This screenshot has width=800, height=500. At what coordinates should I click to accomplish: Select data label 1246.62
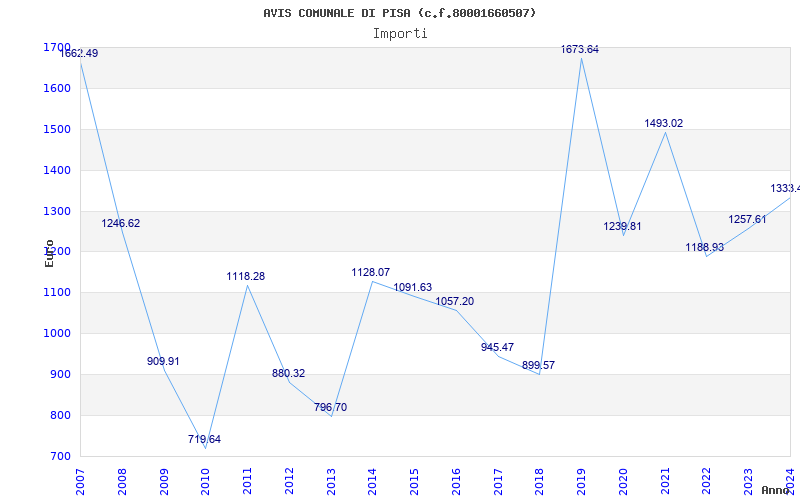pyautogui.click(x=120, y=223)
